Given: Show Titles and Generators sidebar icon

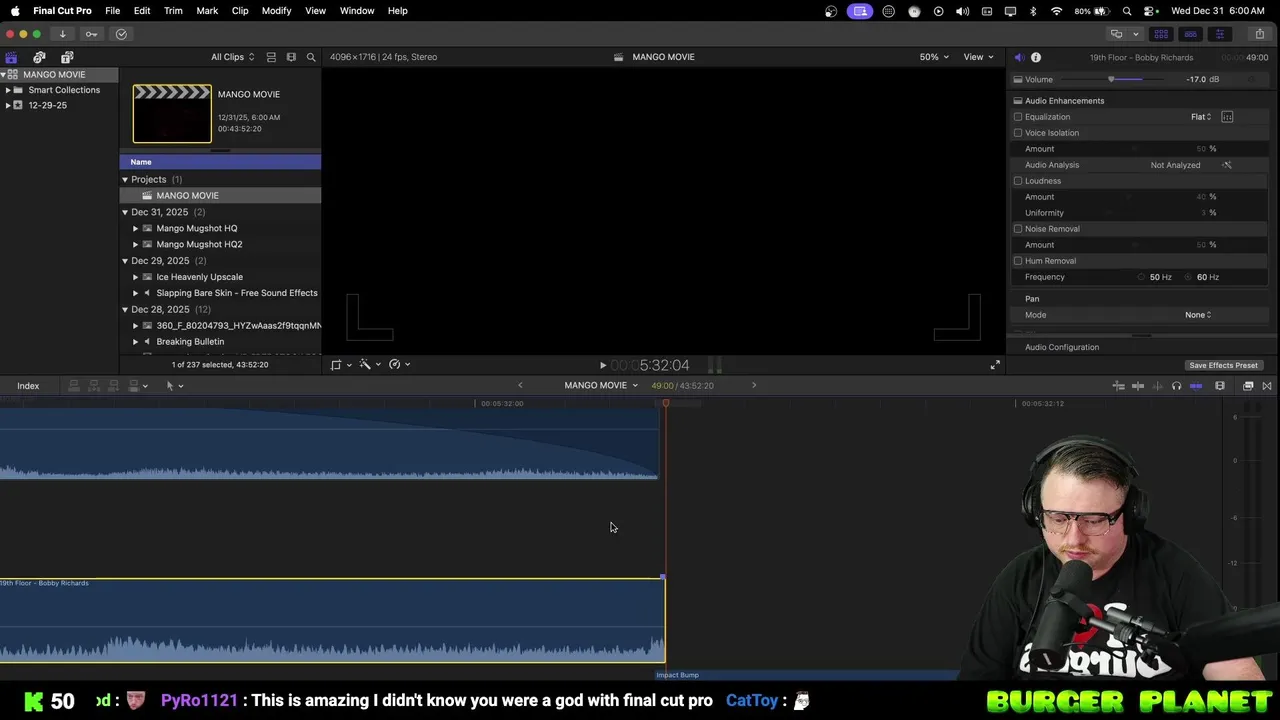Looking at the screenshot, I should (67, 57).
